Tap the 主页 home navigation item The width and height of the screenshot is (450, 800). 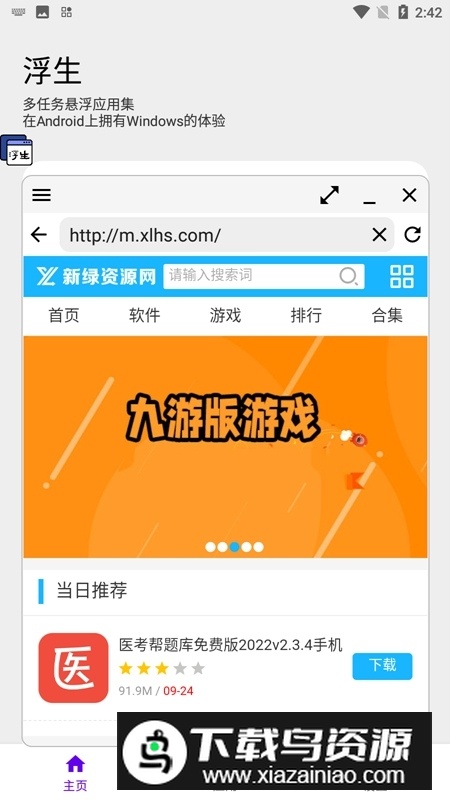(x=75, y=773)
